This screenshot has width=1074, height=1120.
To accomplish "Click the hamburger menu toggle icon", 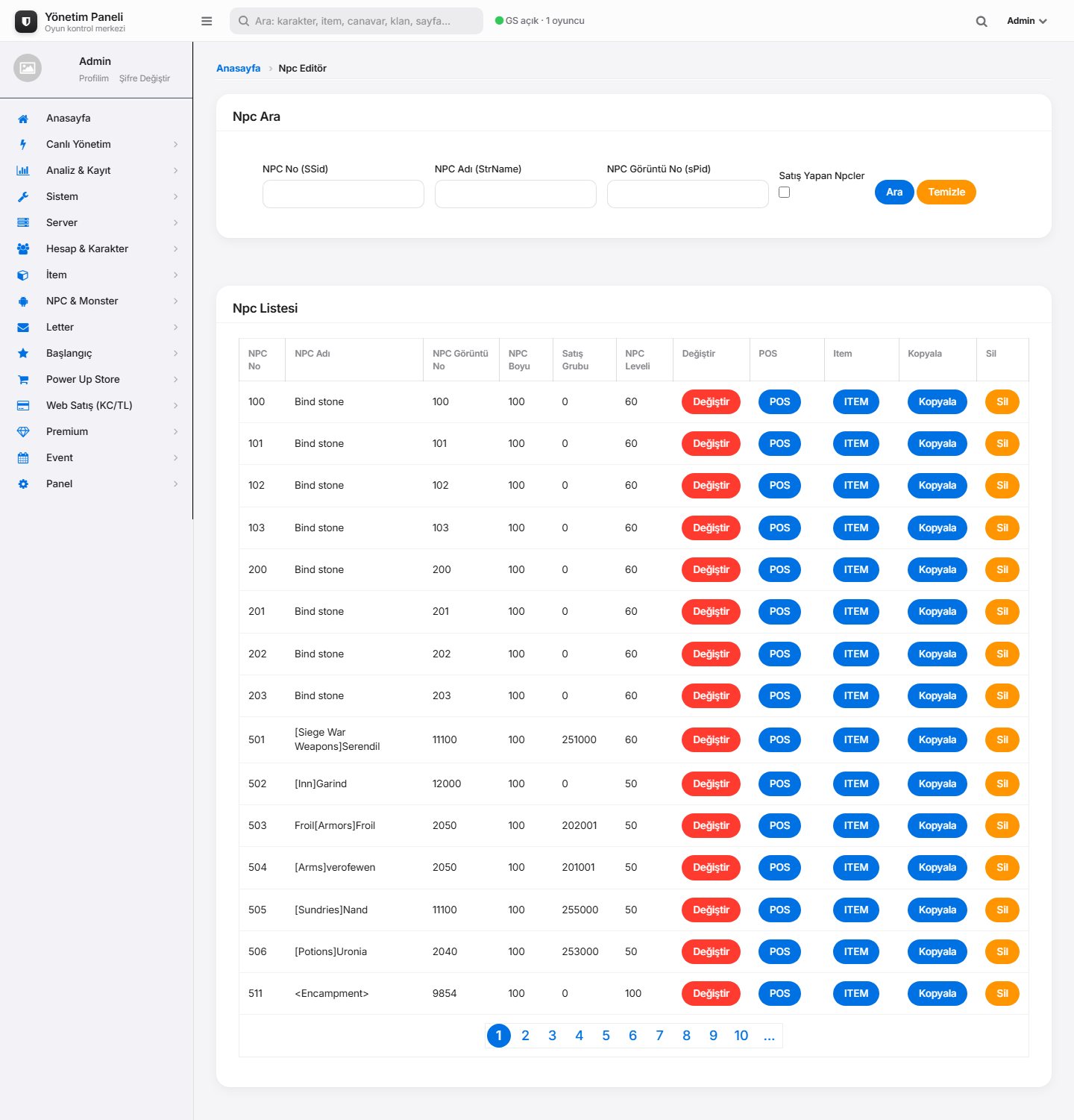I will click(x=207, y=21).
